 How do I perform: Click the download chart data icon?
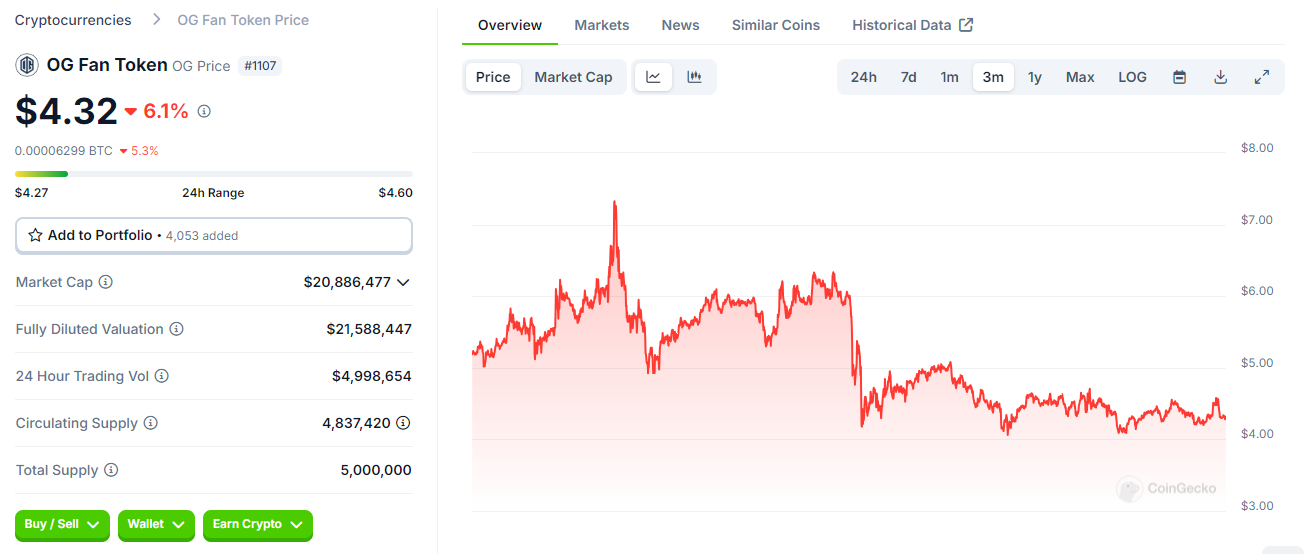(x=1220, y=77)
